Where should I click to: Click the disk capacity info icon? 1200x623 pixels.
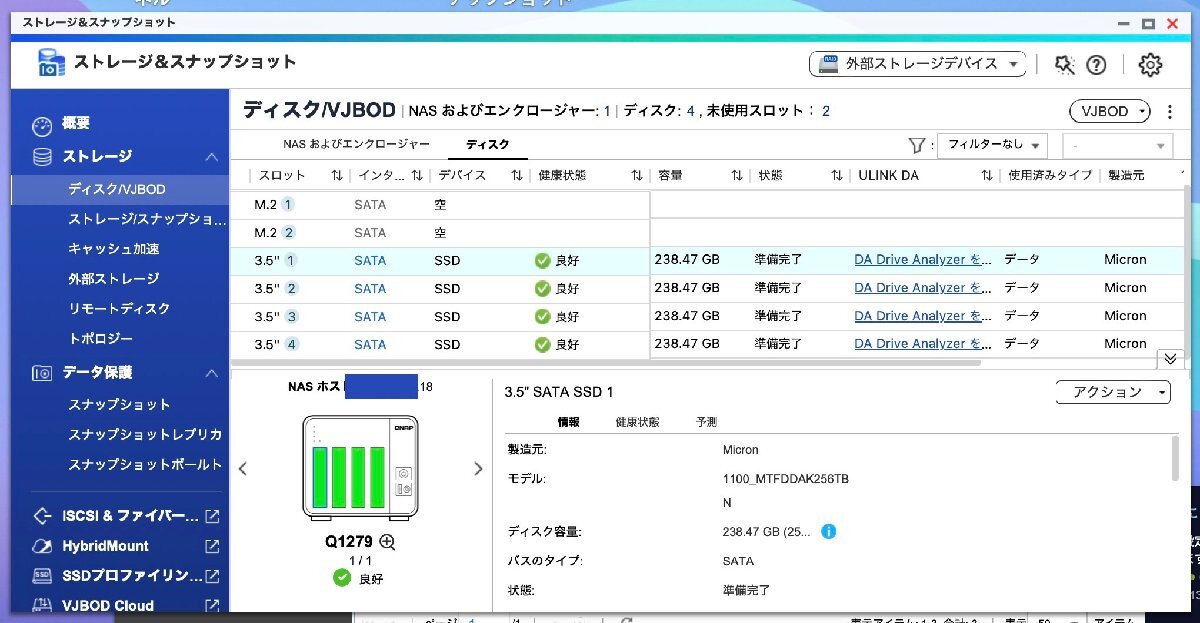(828, 531)
